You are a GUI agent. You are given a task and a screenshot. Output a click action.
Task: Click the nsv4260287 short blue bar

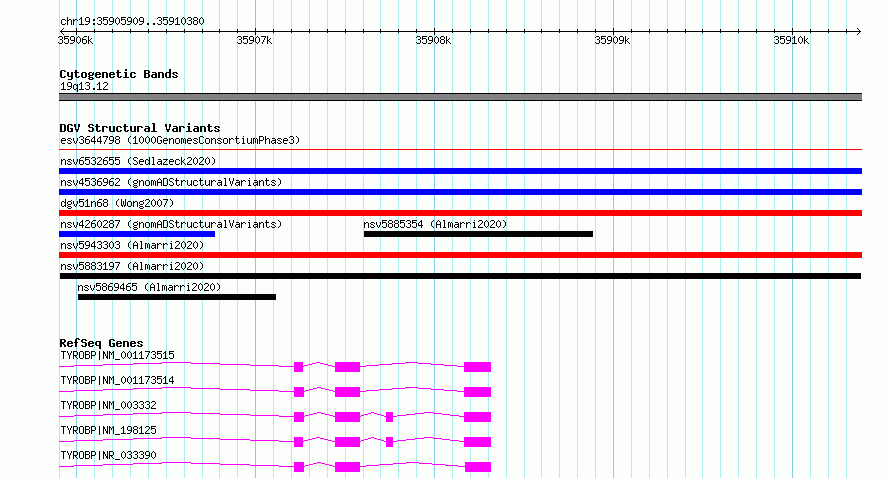[x=137, y=234]
